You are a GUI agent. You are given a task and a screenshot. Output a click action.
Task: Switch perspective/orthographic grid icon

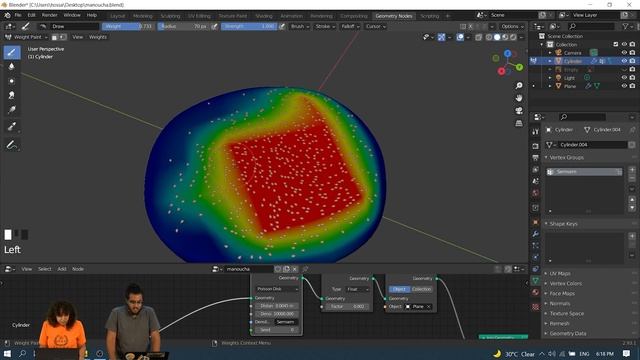(519, 123)
